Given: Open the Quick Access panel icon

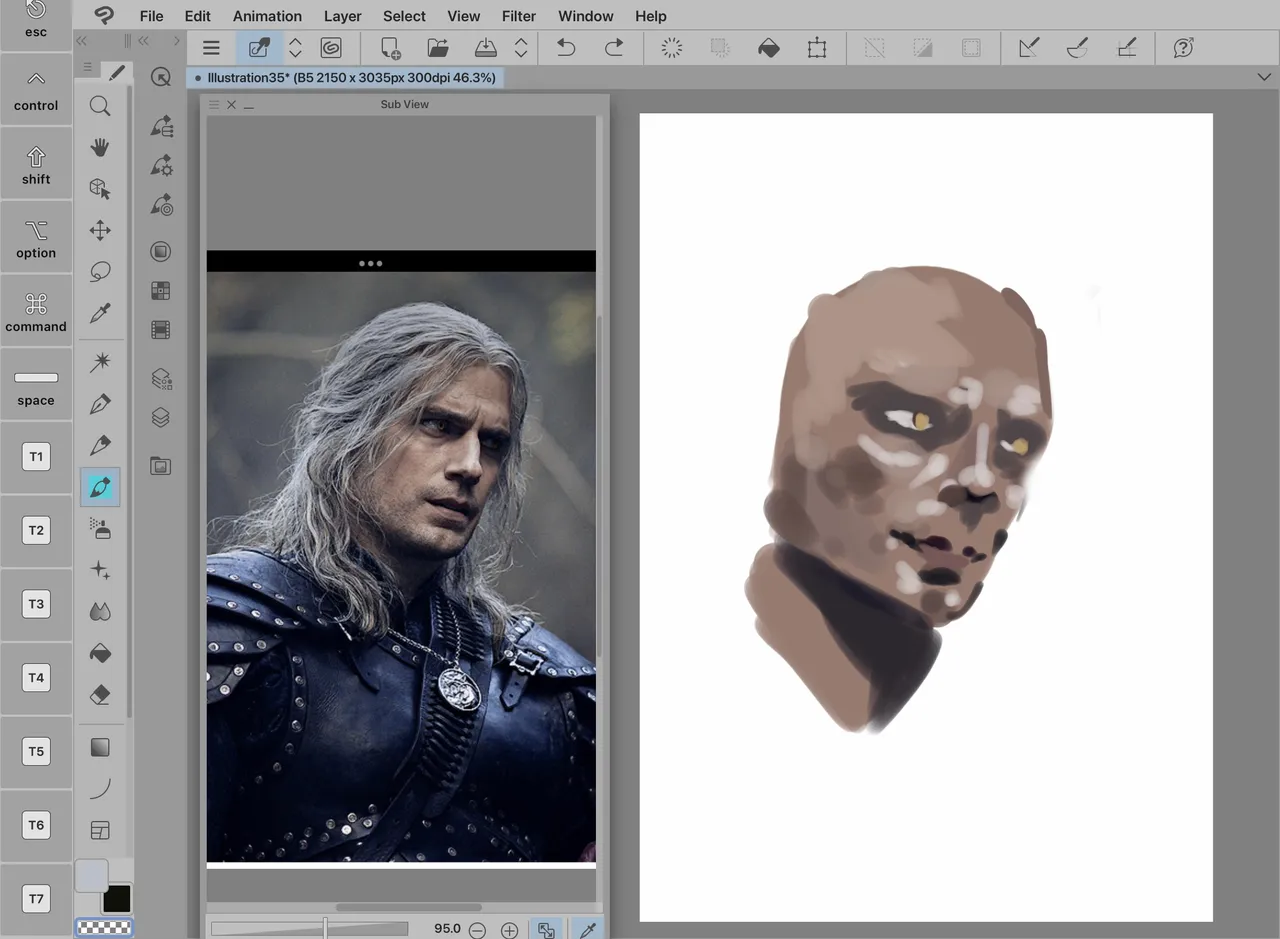Looking at the screenshot, I should (161, 77).
